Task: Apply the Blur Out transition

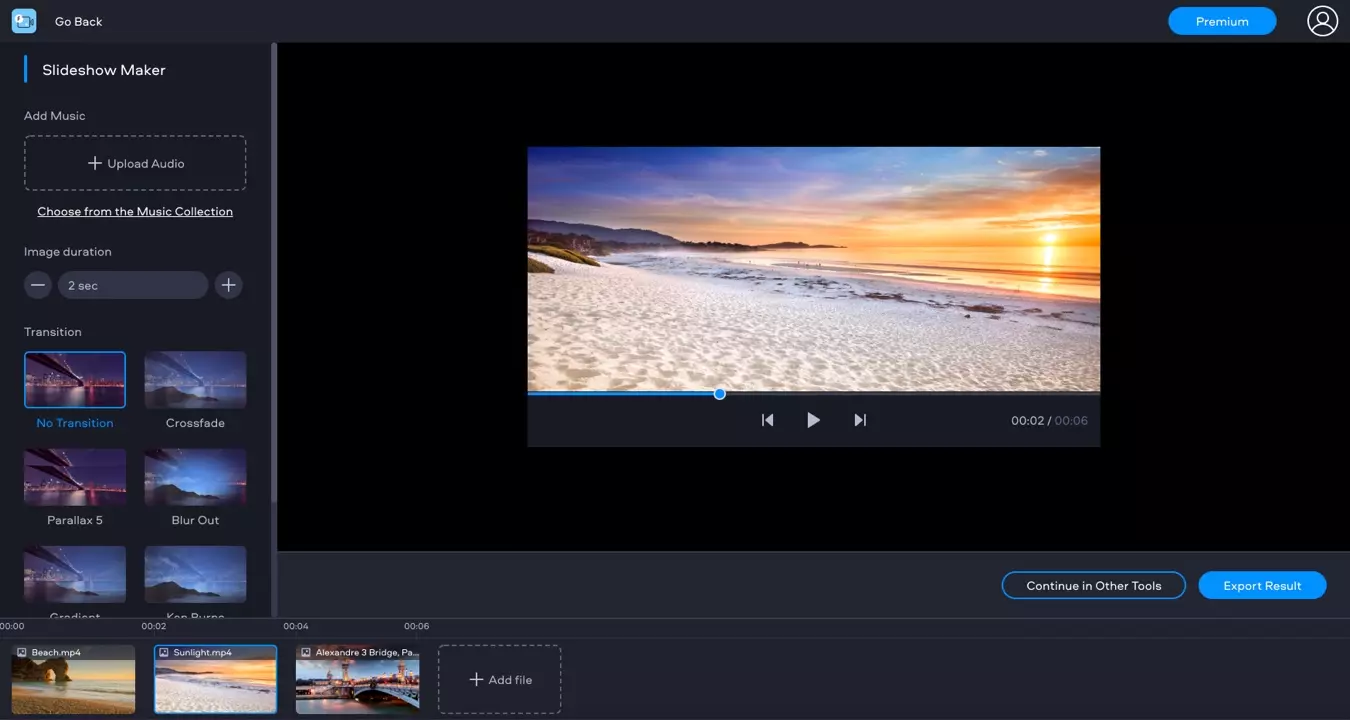Action: (x=195, y=477)
